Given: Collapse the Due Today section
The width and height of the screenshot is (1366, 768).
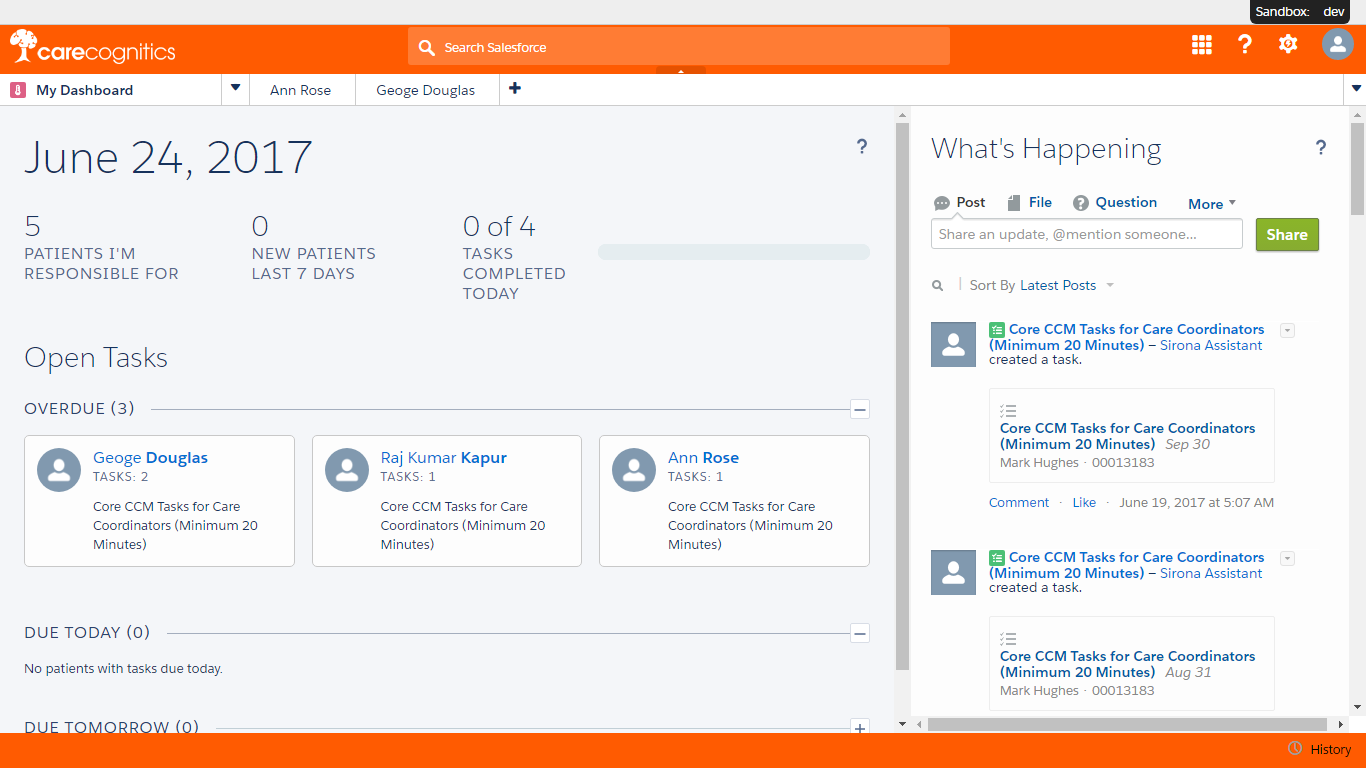Looking at the screenshot, I should 860,633.
